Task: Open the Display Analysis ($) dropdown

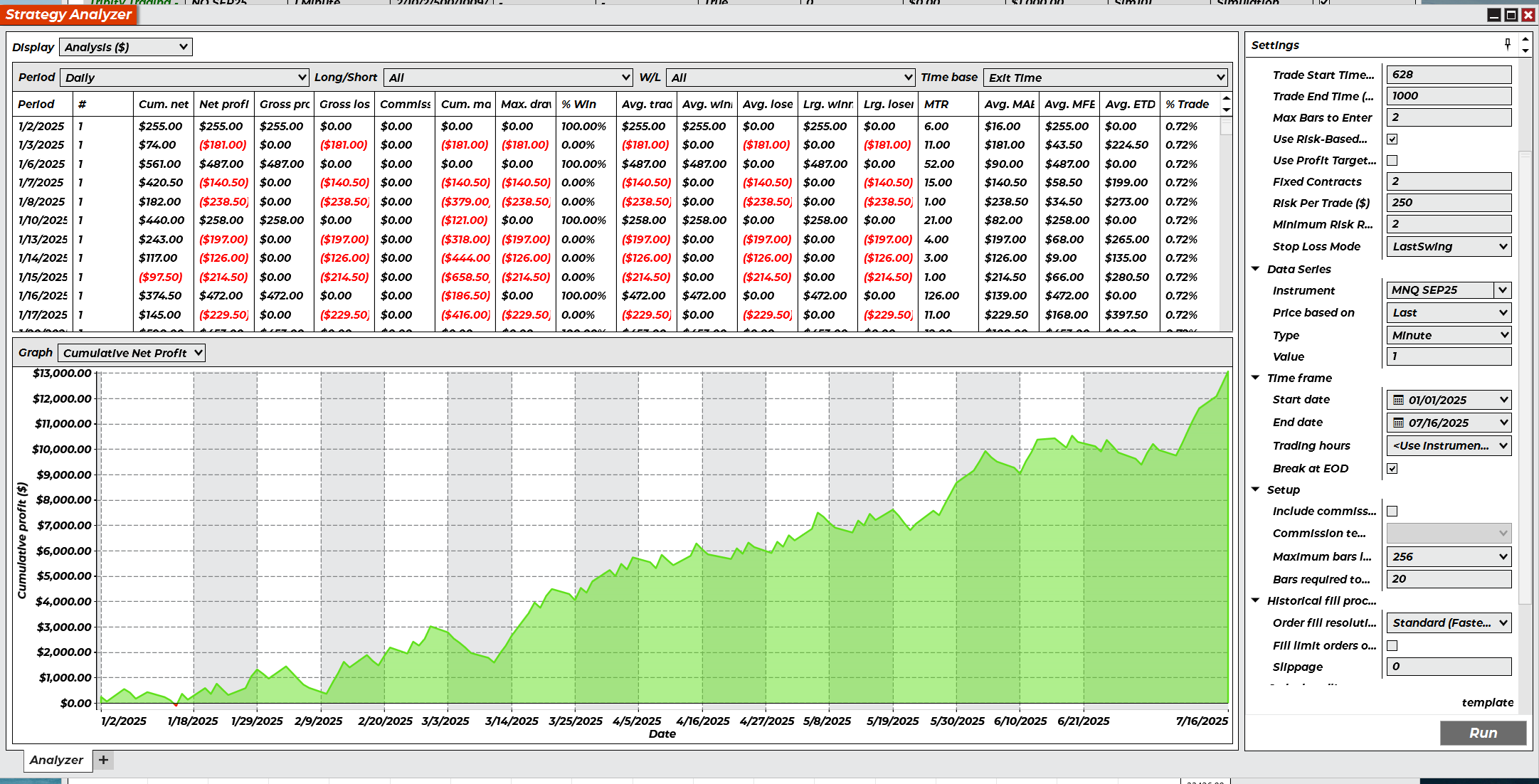Action: click(x=126, y=47)
